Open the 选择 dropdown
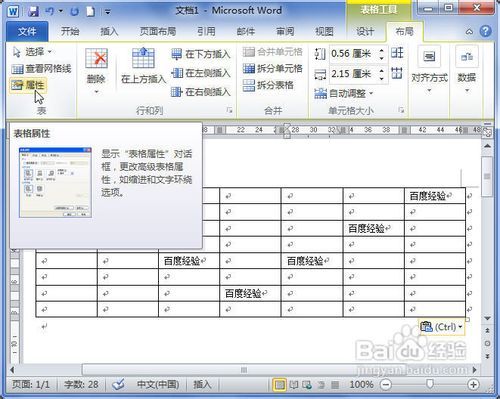 click(32, 52)
